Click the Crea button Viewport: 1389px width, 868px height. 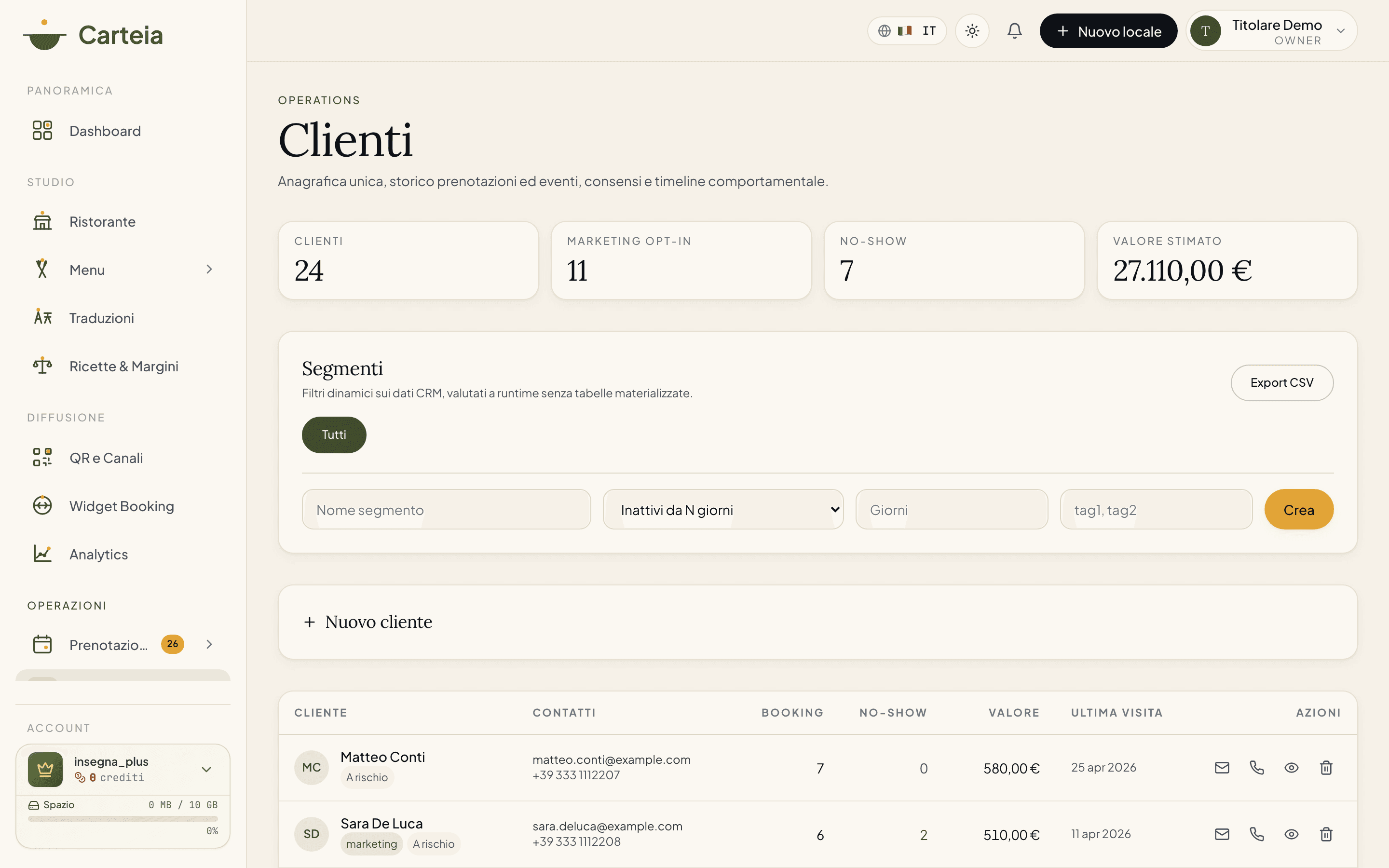tap(1299, 509)
